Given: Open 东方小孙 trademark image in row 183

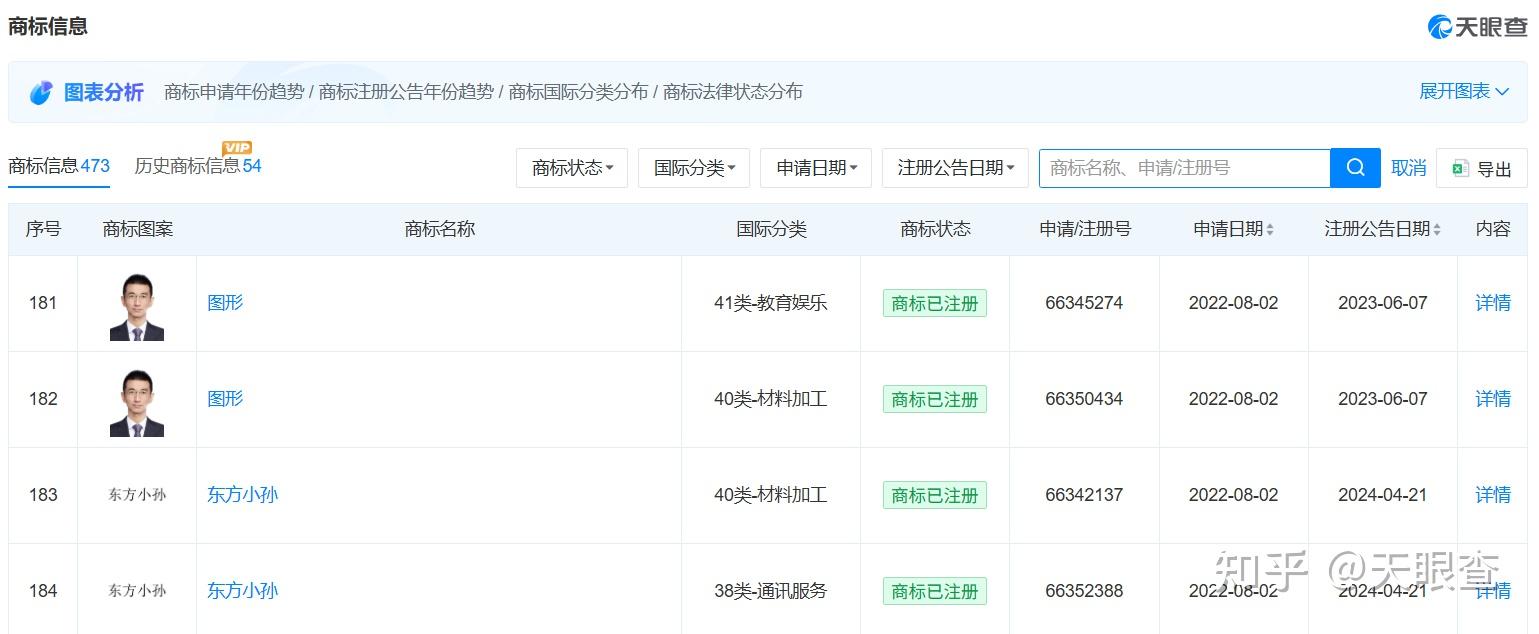Looking at the screenshot, I should 137,495.
